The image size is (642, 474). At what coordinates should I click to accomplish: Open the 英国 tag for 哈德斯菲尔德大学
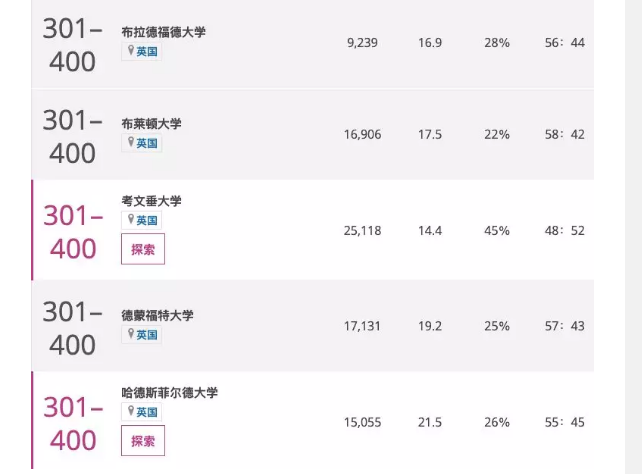pos(142,412)
